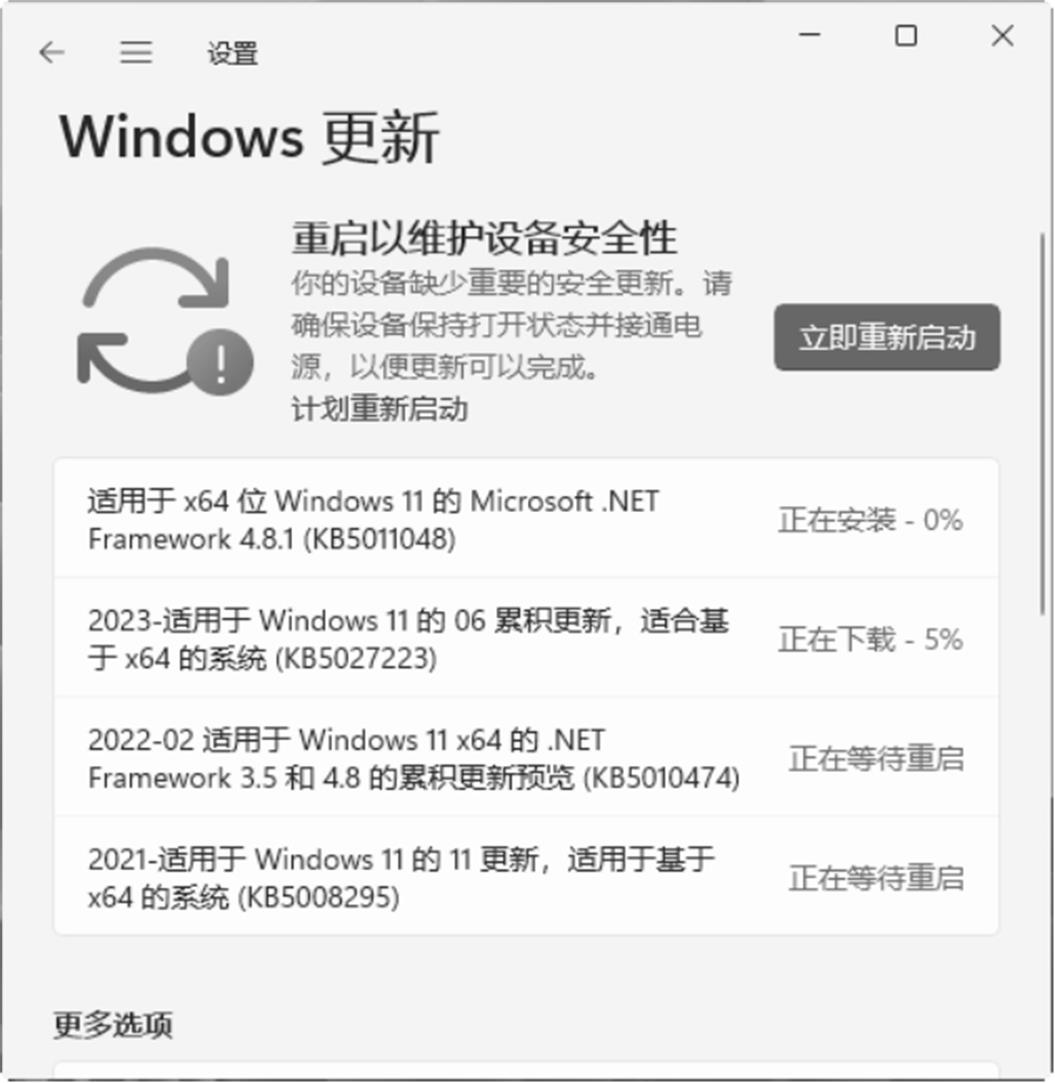The width and height of the screenshot is (1055, 1083).
Task: Click the 更多选项 section header
Action: click(113, 1024)
